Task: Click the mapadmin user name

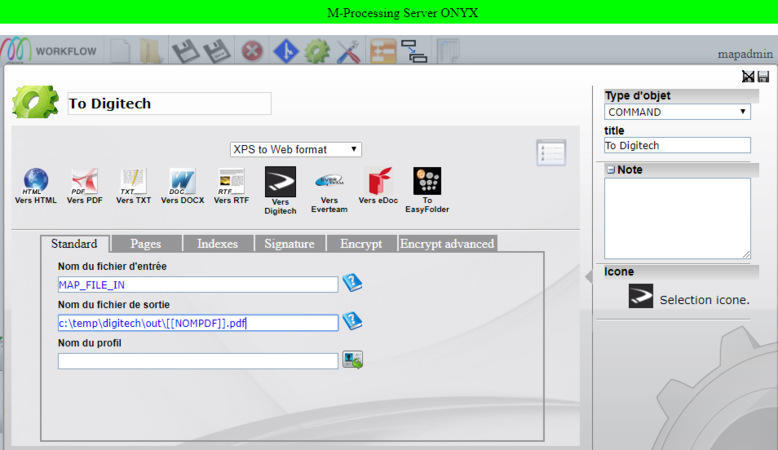Action: pyautogui.click(x=745, y=54)
